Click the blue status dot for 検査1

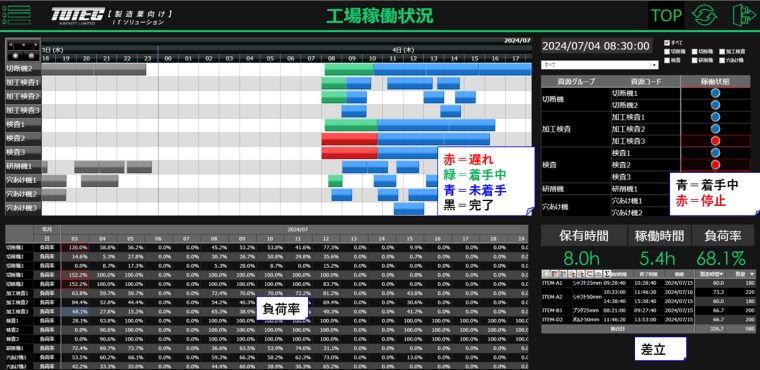715,153
